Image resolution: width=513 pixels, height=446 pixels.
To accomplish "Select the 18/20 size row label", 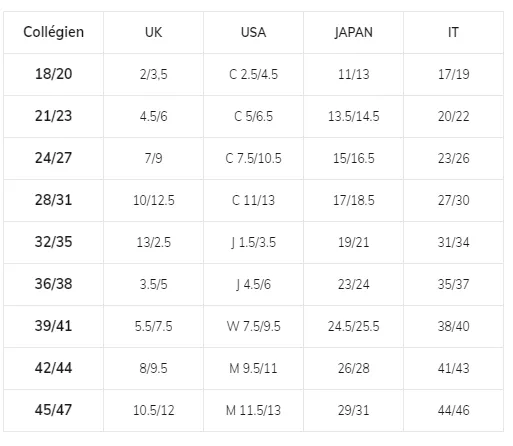I will pos(53,74).
